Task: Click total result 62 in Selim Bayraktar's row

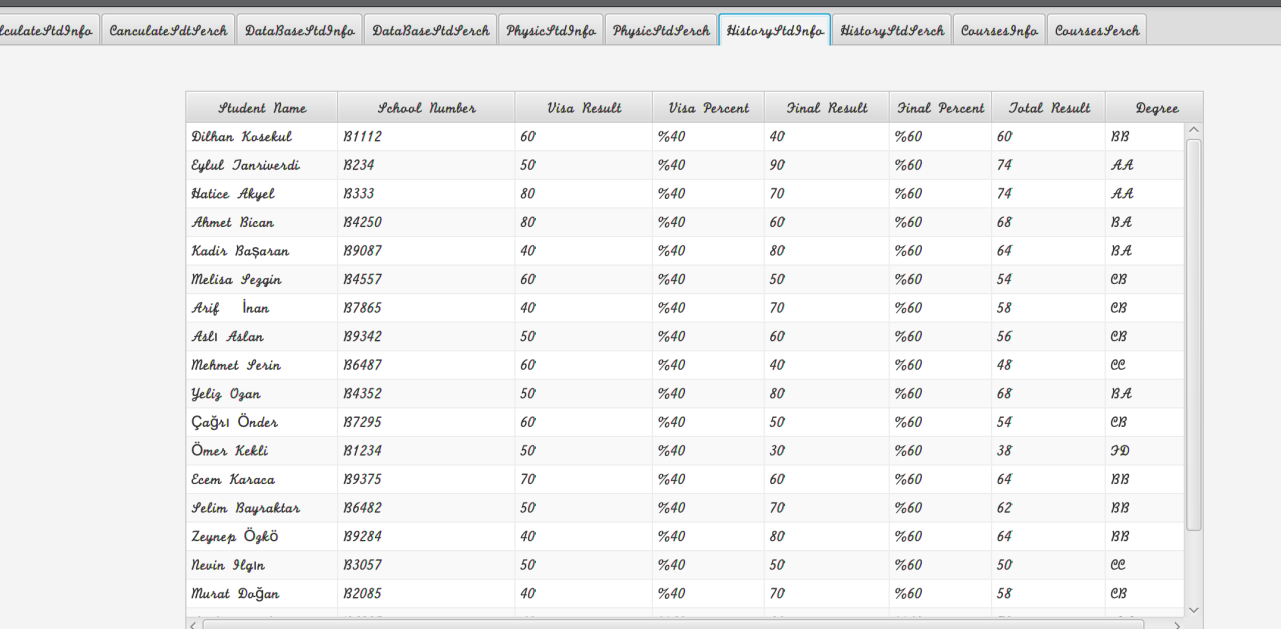Action: [x=1004, y=508]
